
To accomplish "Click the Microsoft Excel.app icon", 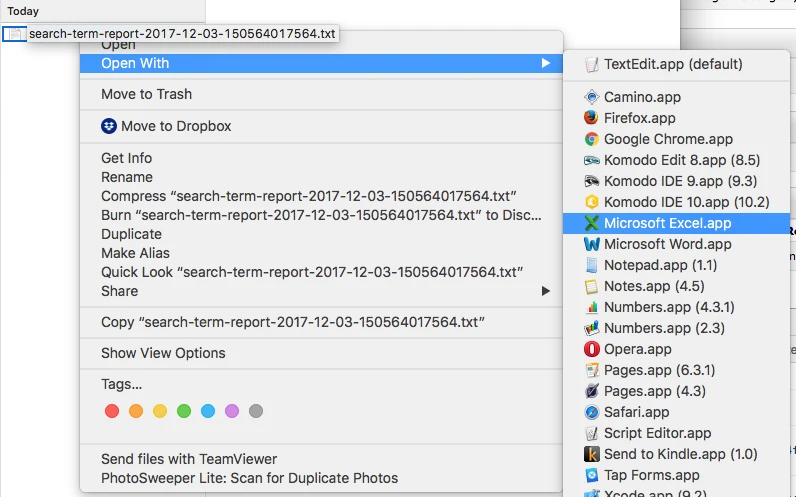I will pyautogui.click(x=591, y=223).
